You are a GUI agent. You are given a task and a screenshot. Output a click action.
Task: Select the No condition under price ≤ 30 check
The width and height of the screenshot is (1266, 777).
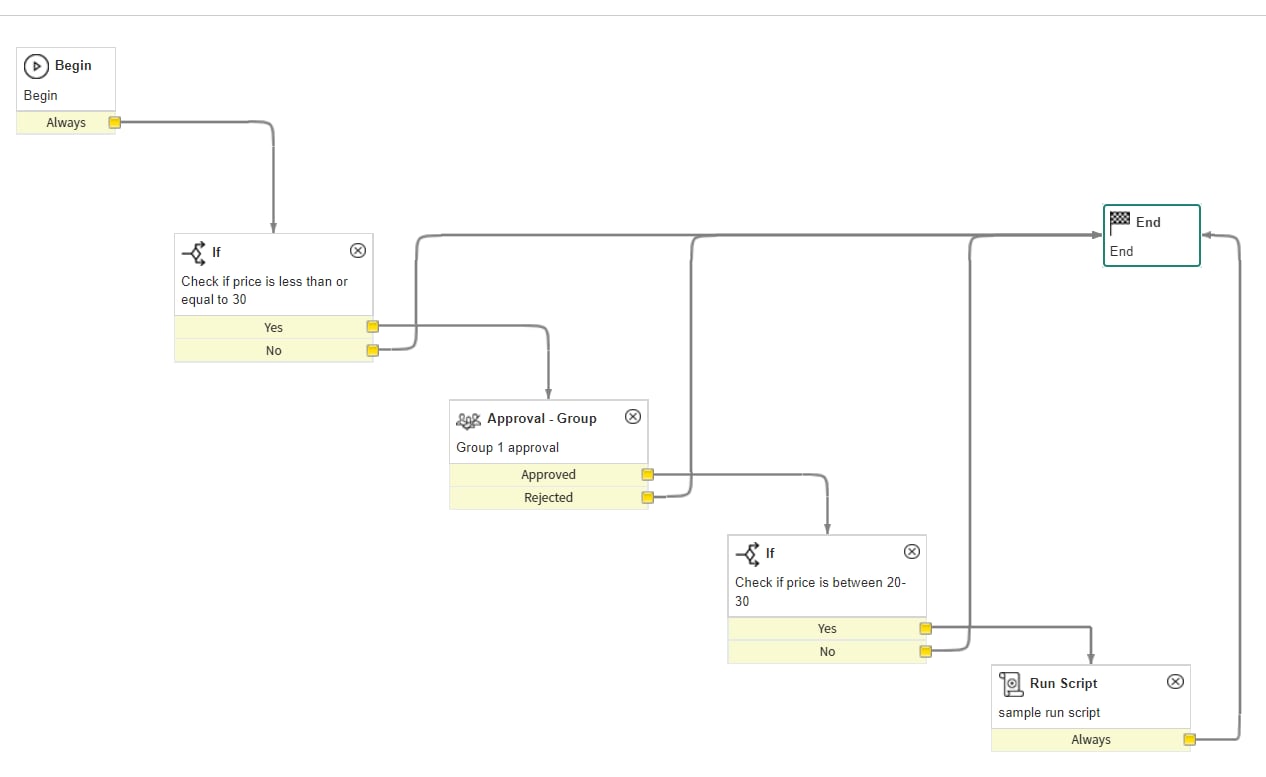pos(273,350)
